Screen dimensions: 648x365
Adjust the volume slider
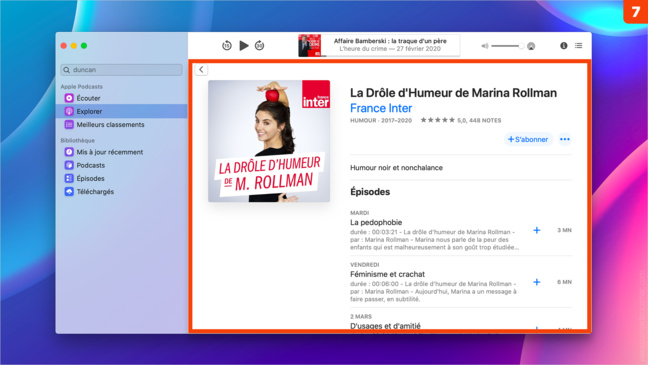507,46
